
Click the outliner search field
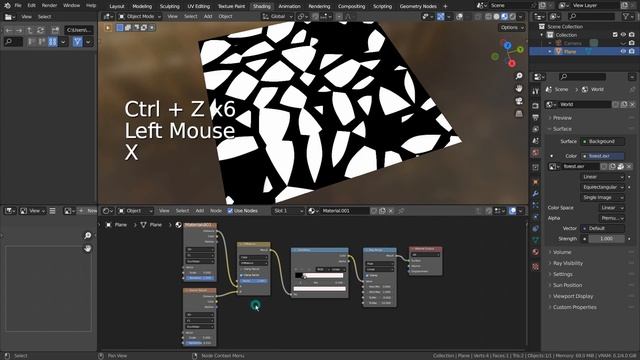[x=592, y=16]
